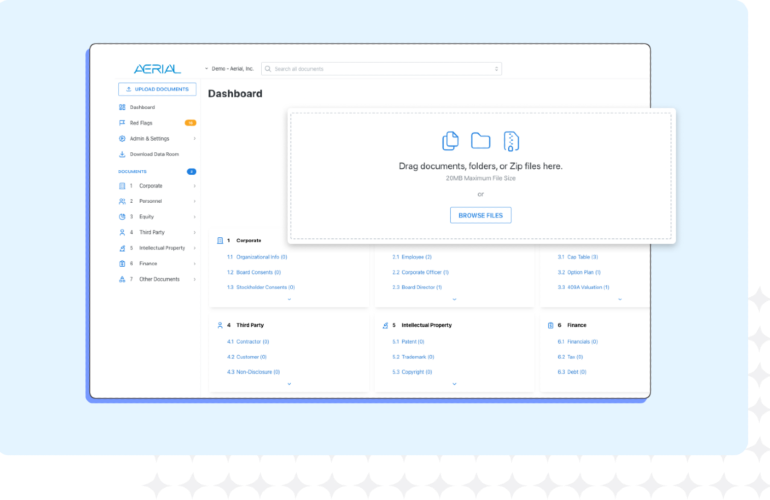The height and width of the screenshot is (500, 770).
Task: Click the documents copy icon in dropzone
Action: tap(450, 141)
